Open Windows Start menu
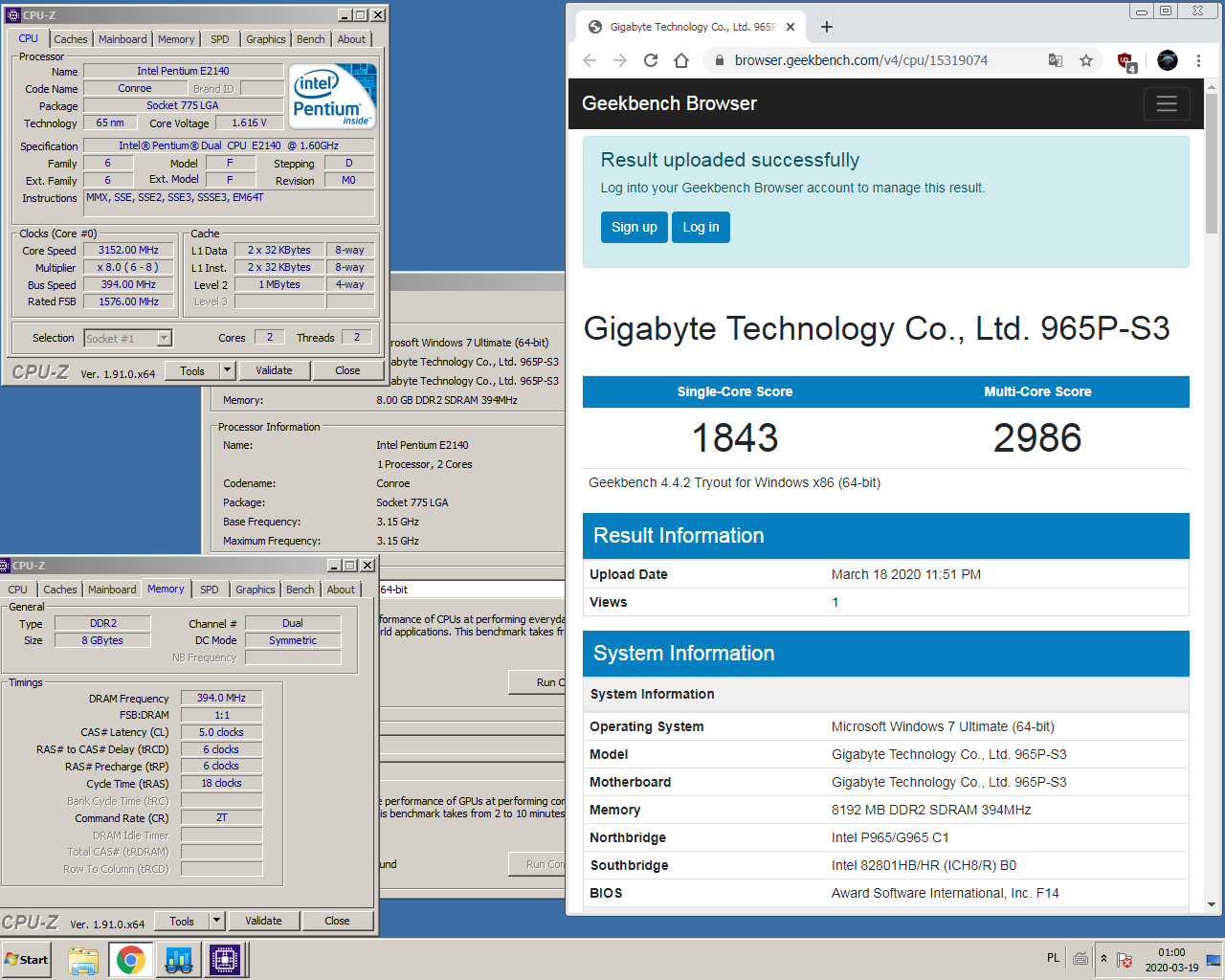This screenshot has height=980, width=1225. (27, 959)
